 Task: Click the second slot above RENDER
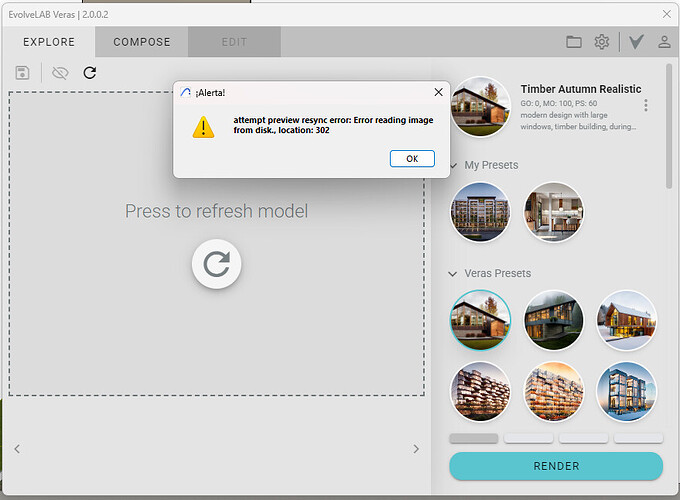point(529,438)
